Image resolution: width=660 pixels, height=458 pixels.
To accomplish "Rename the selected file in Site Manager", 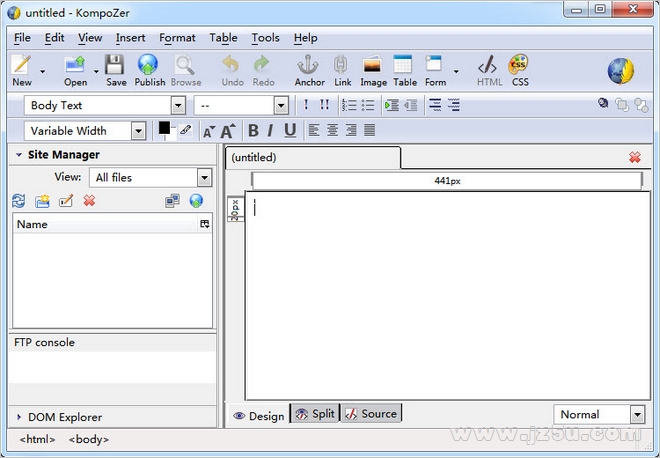I will [66, 201].
